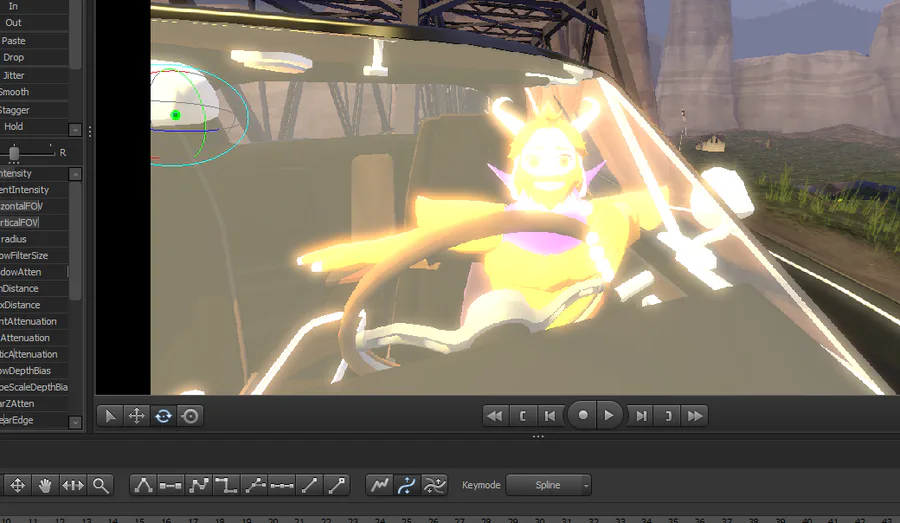The width and height of the screenshot is (900, 523).
Task: Click the dashed three-key tangent icon
Action: [x=282, y=485]
